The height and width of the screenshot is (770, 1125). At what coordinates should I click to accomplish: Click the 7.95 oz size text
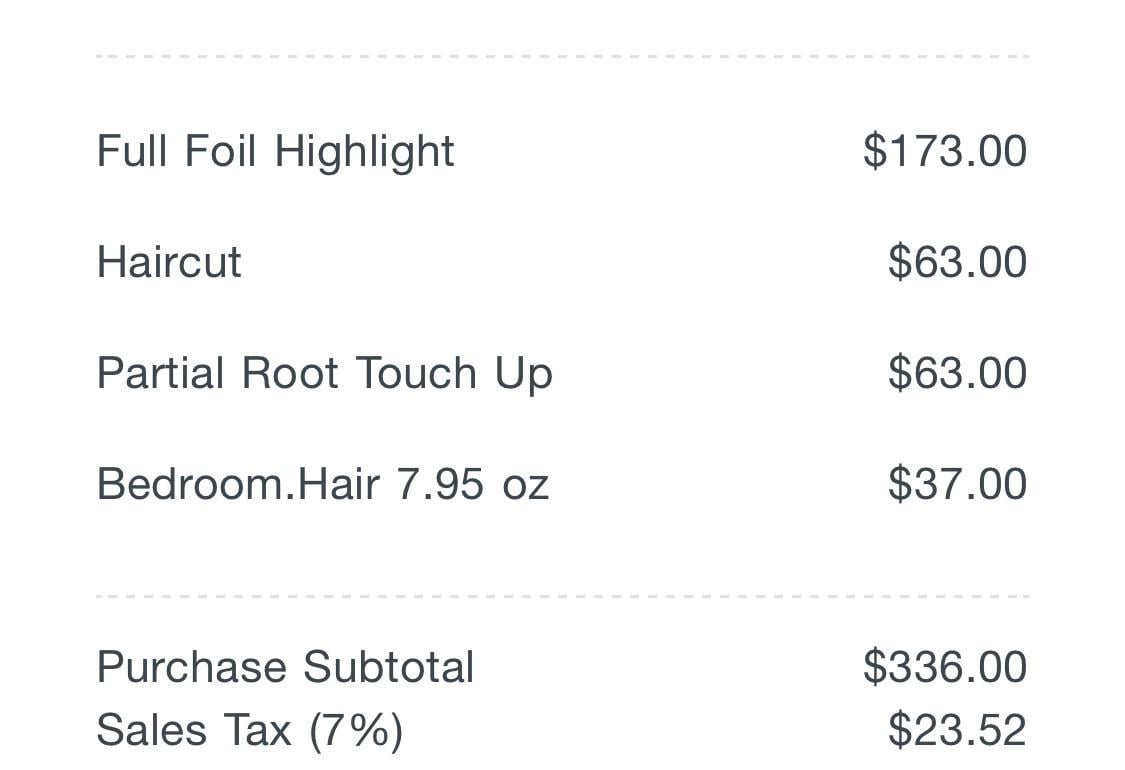473,484
